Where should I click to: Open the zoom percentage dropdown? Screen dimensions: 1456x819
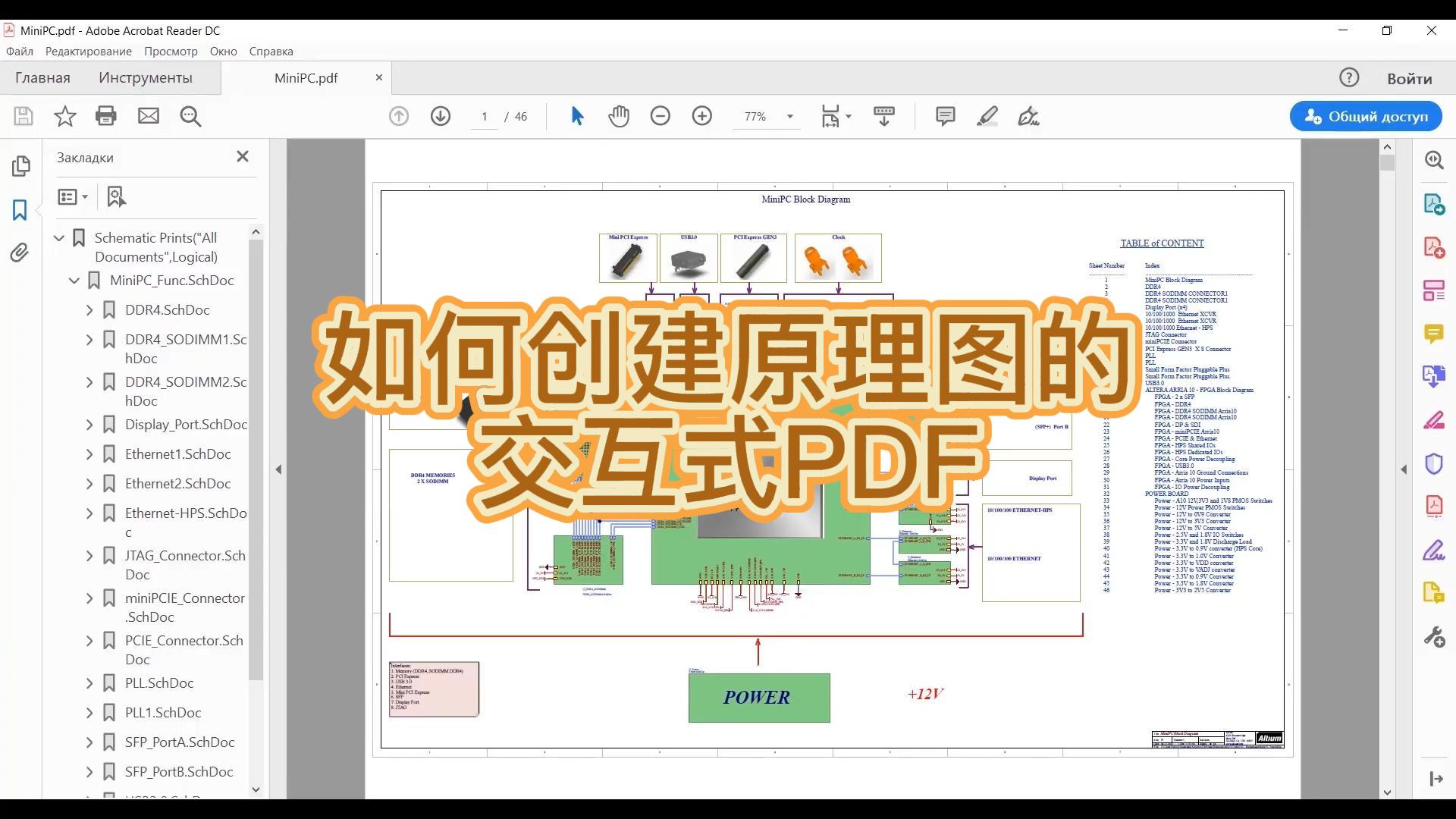point(789,116)
